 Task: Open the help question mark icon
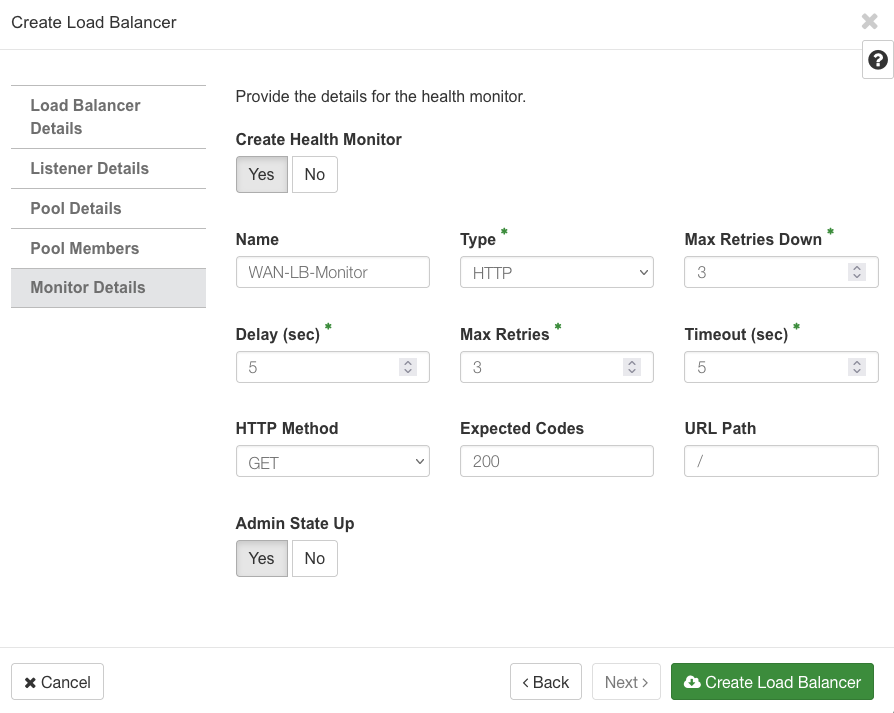pos(877,60)
